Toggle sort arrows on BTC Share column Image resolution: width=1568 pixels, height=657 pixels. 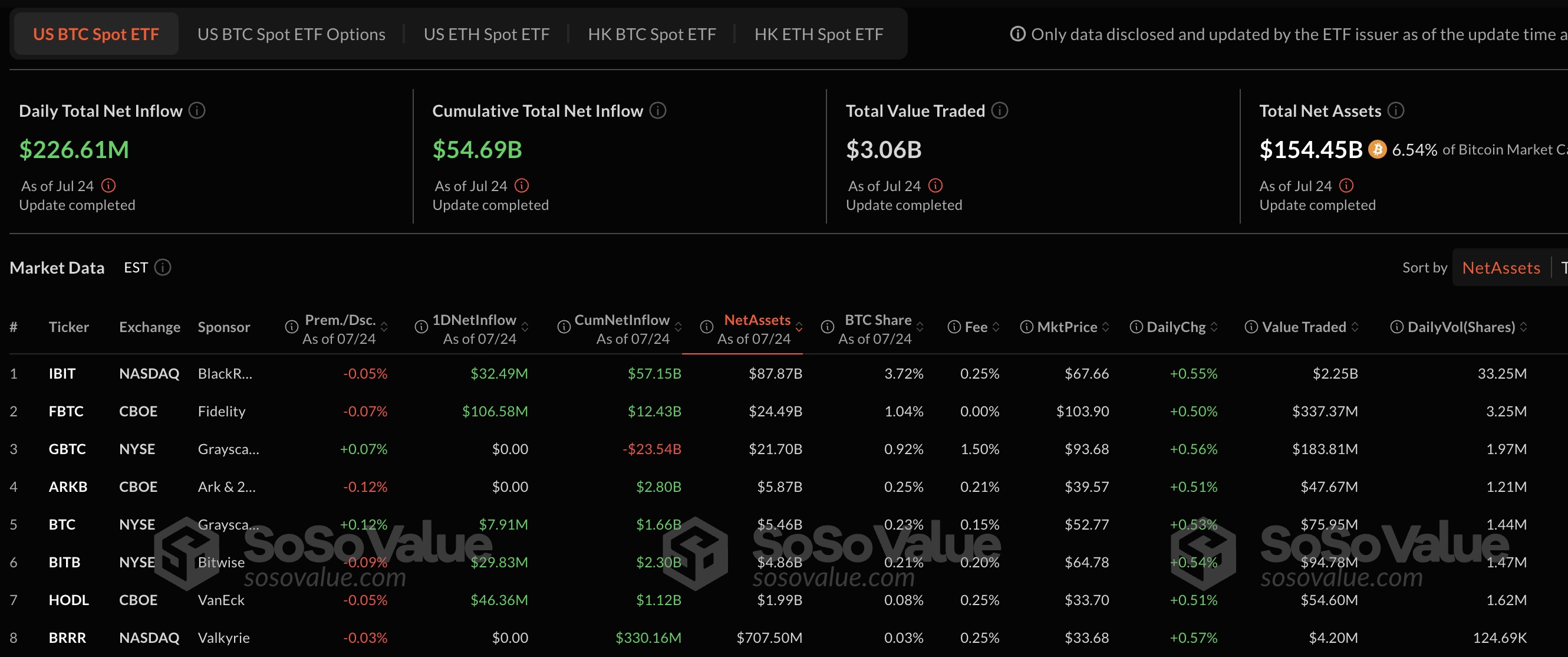click(x=920, y=327)
